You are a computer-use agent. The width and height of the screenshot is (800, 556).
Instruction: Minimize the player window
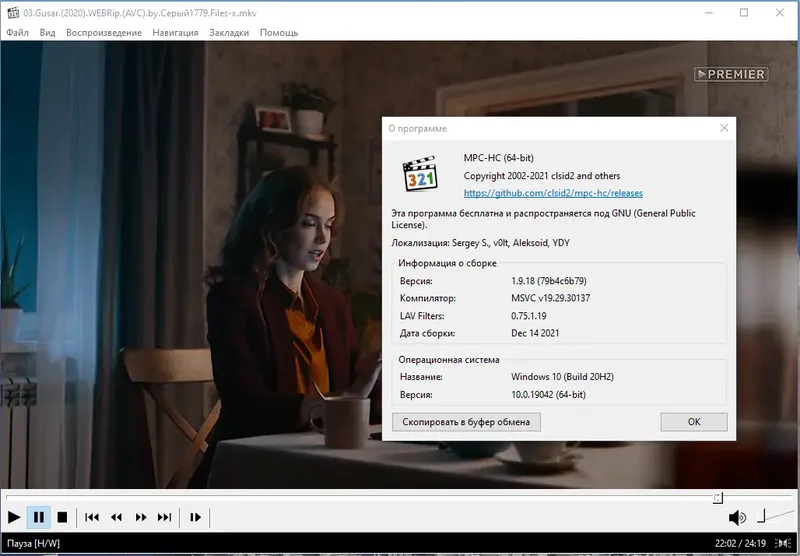tap(709, 13)
